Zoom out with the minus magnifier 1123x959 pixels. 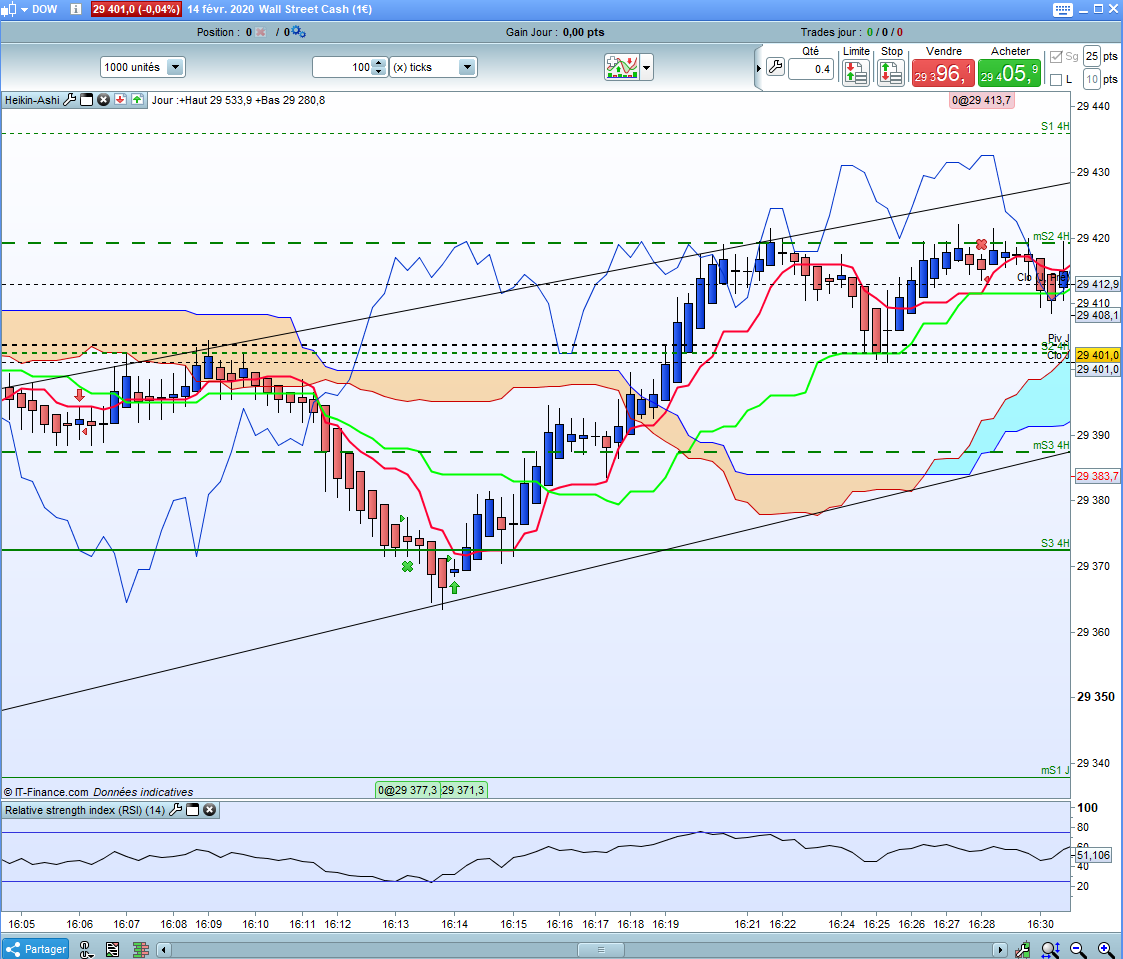coord(1078,950)
